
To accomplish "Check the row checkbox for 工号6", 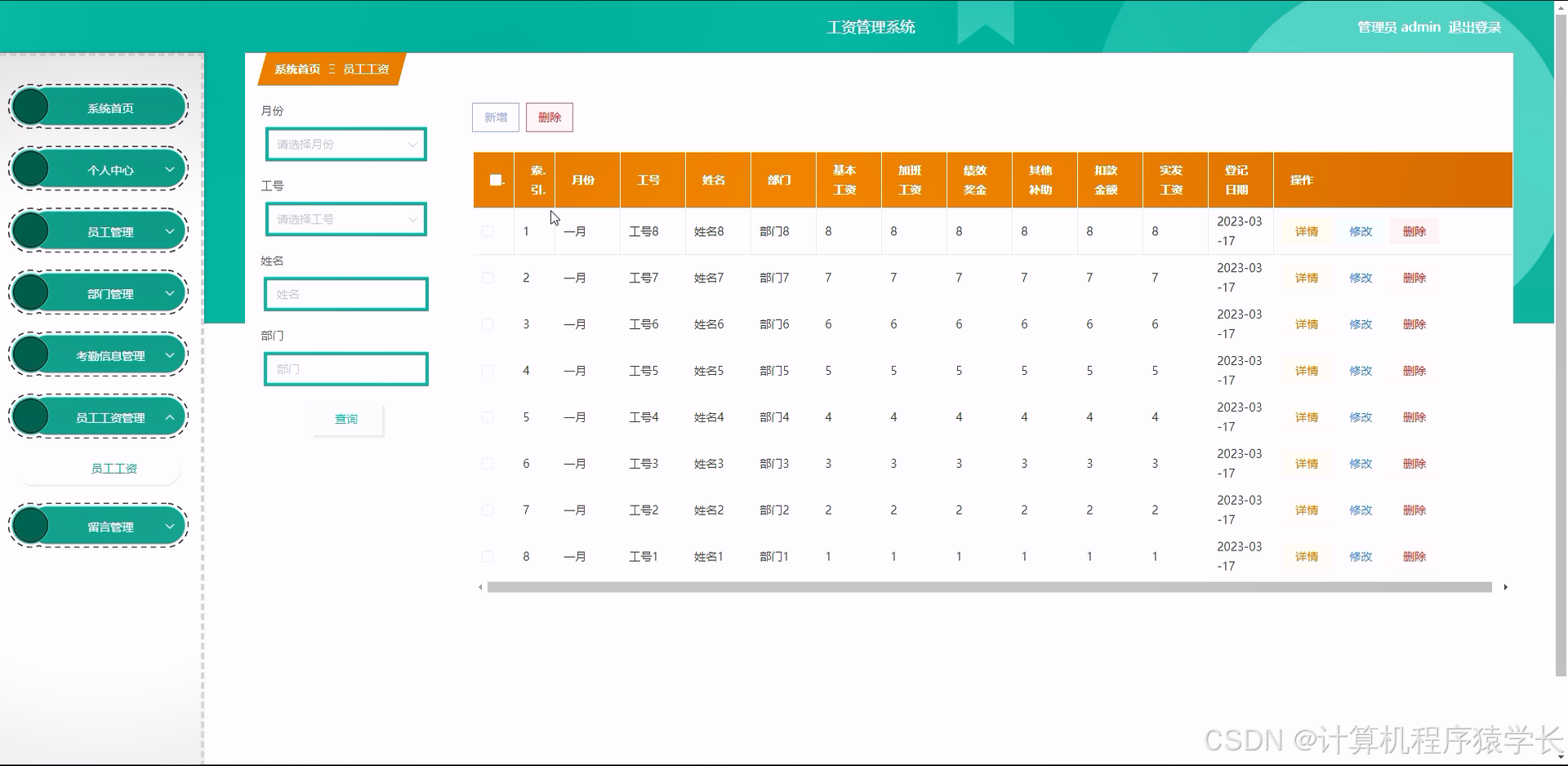I will (x=488, y=325).
